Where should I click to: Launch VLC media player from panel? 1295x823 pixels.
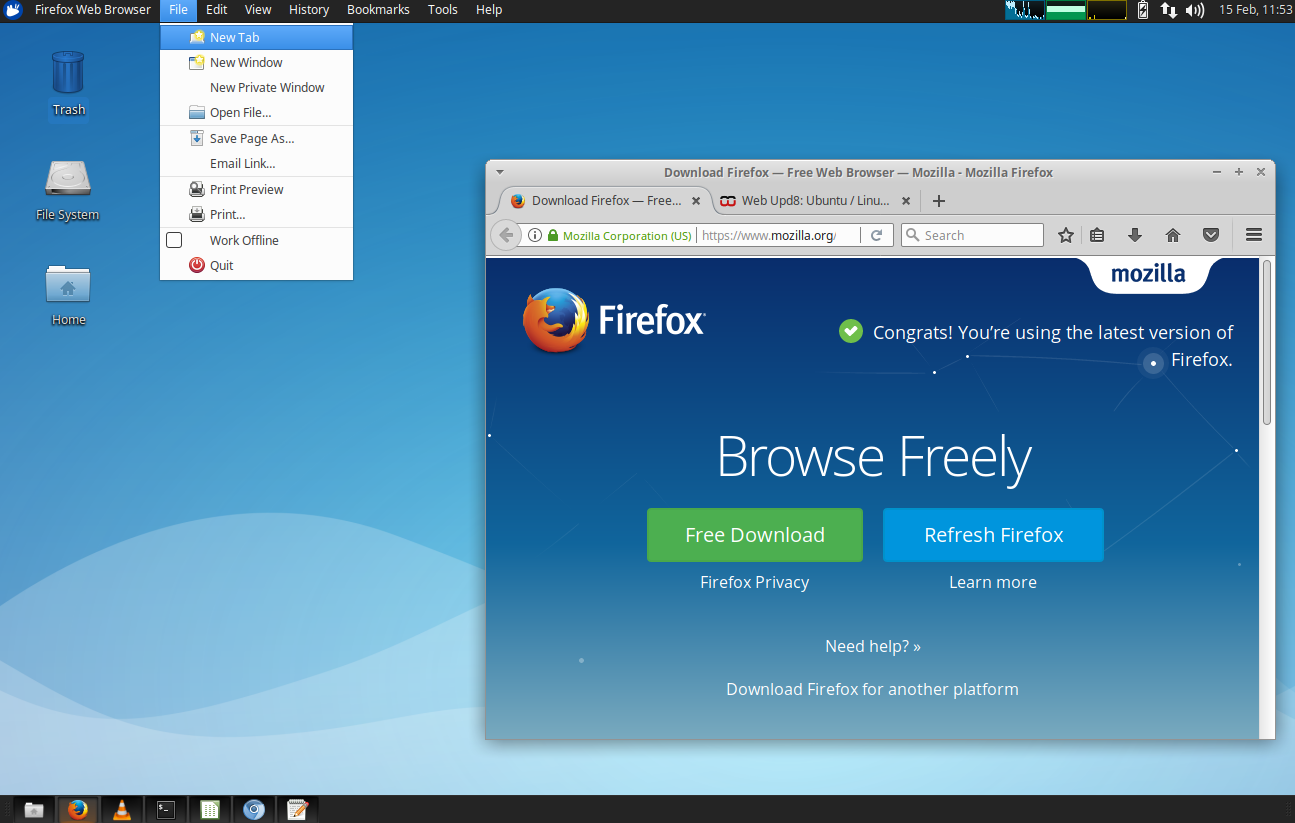122,810
